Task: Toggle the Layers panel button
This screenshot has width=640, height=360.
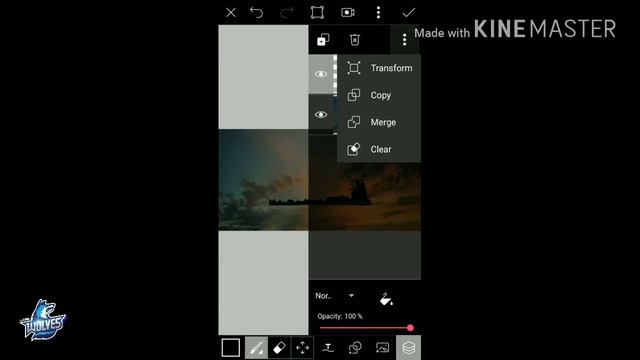Action: (409, 348)
